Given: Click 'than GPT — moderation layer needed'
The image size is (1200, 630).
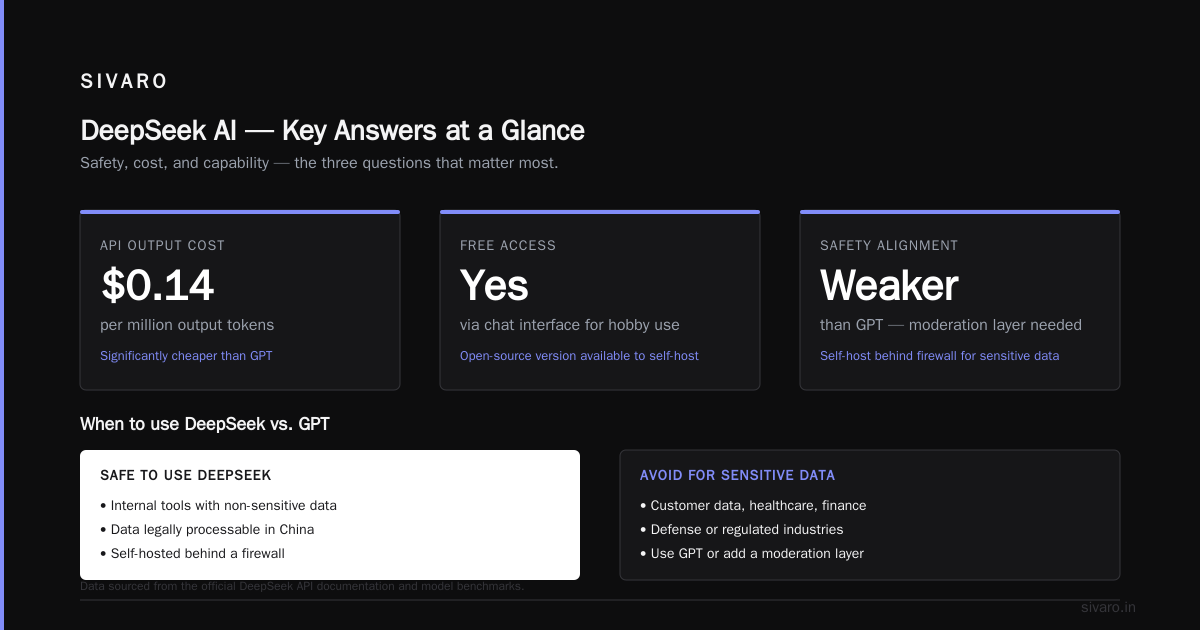Looking at the screenshot, I should tap(951, 325).
